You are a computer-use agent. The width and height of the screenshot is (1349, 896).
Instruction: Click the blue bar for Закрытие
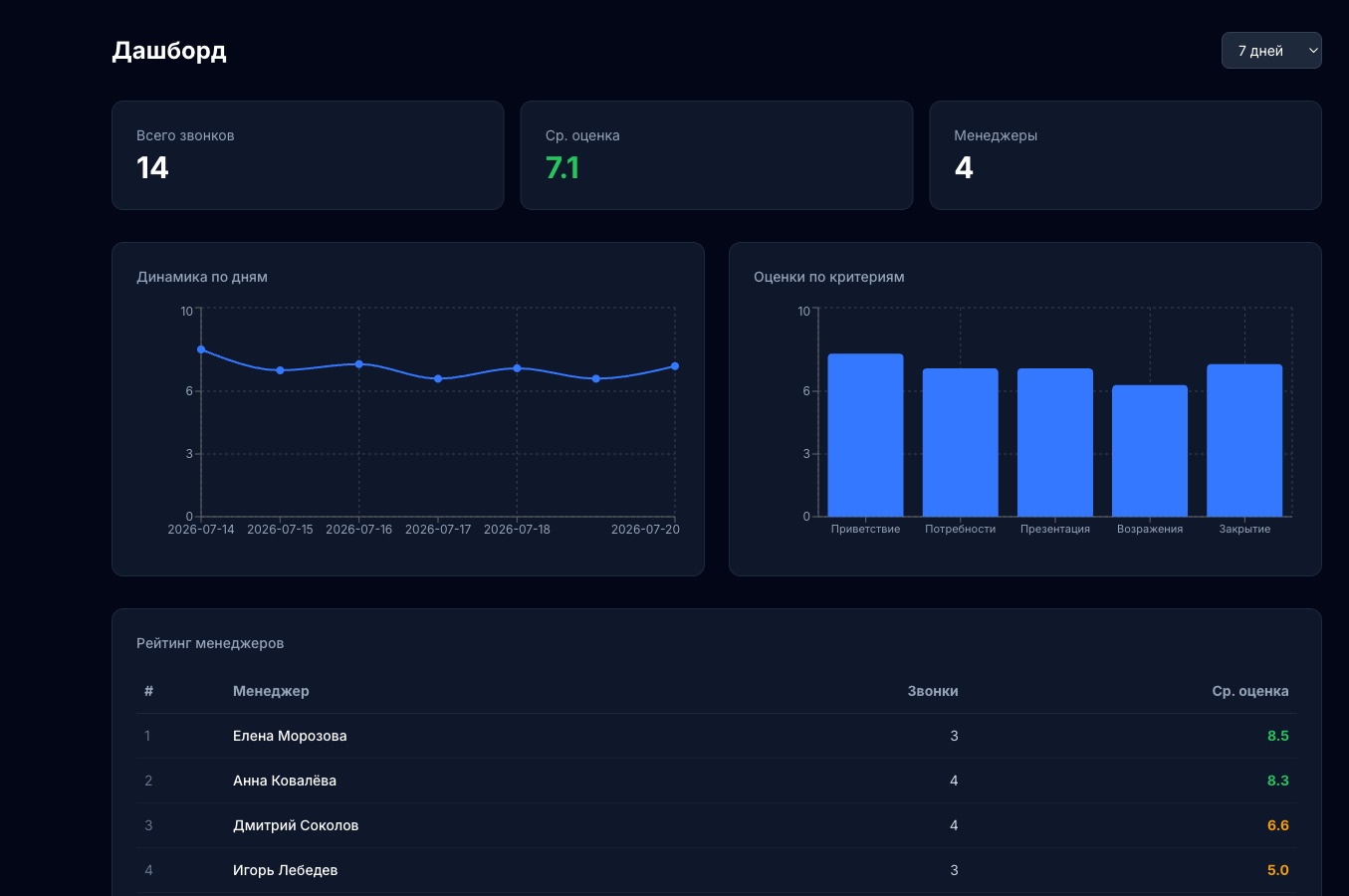click(1244, 440)
